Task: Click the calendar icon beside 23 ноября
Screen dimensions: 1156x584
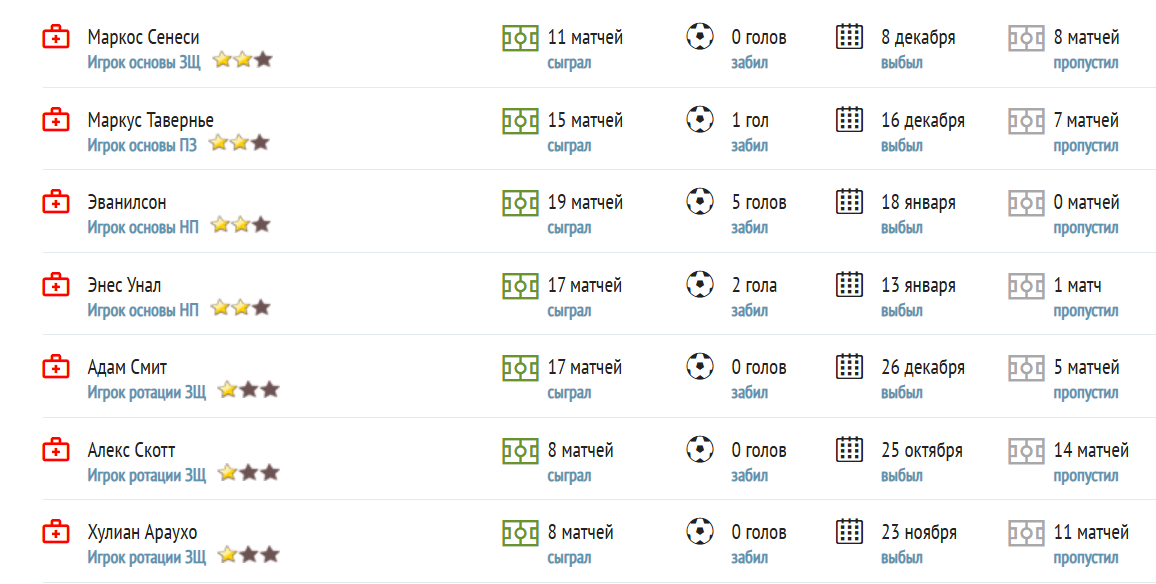Action: tap(849, 531)
